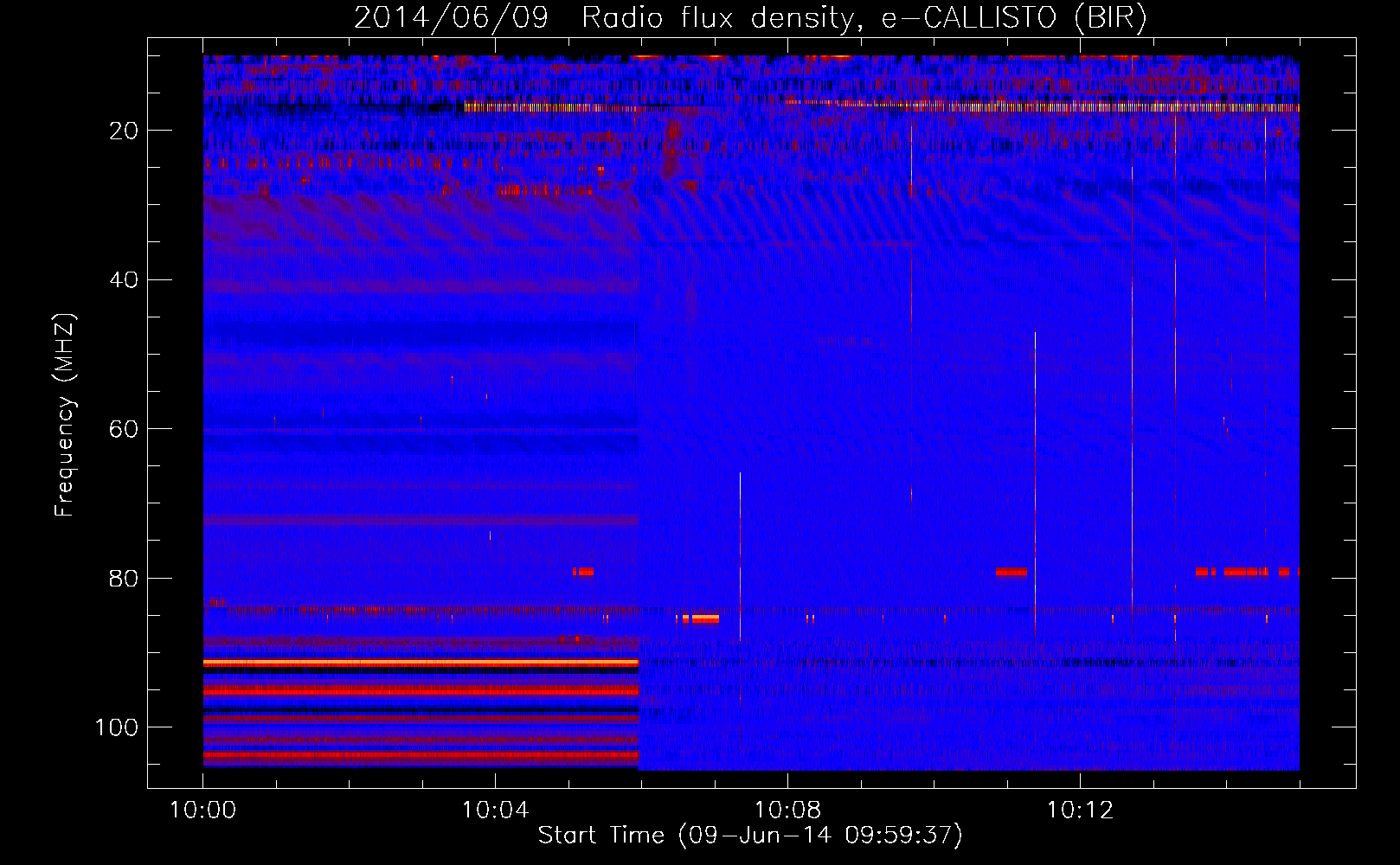Click the '10:12' time tick label
Screen dimensions: 1400x865
click(x=1080, y=811)
